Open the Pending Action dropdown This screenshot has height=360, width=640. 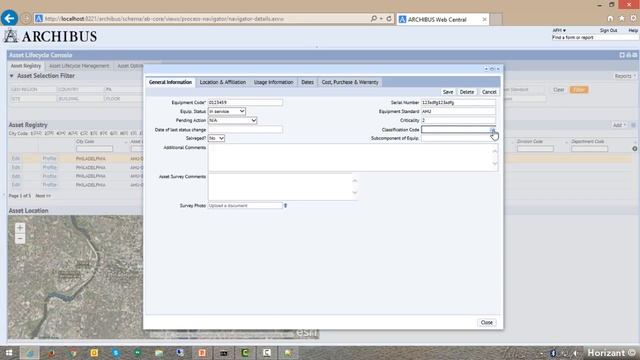point(232,120)
